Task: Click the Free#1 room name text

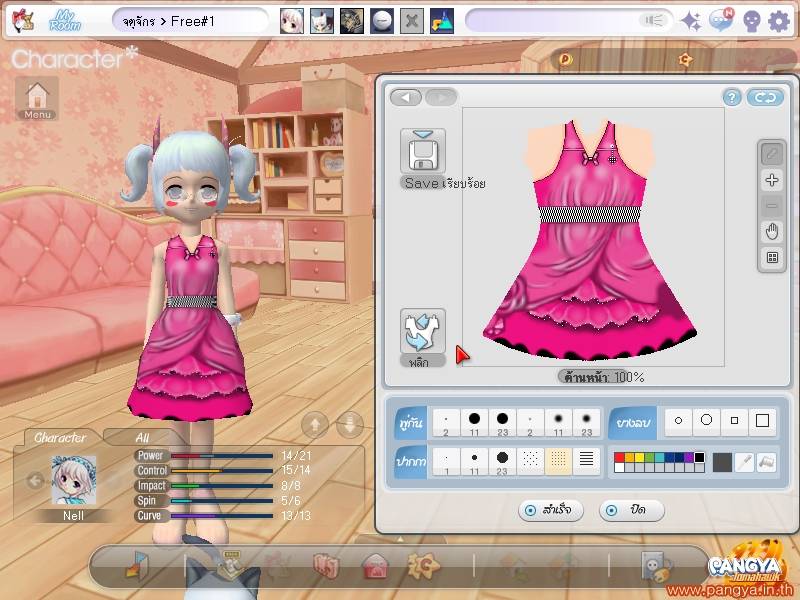Action: point(193,21)
